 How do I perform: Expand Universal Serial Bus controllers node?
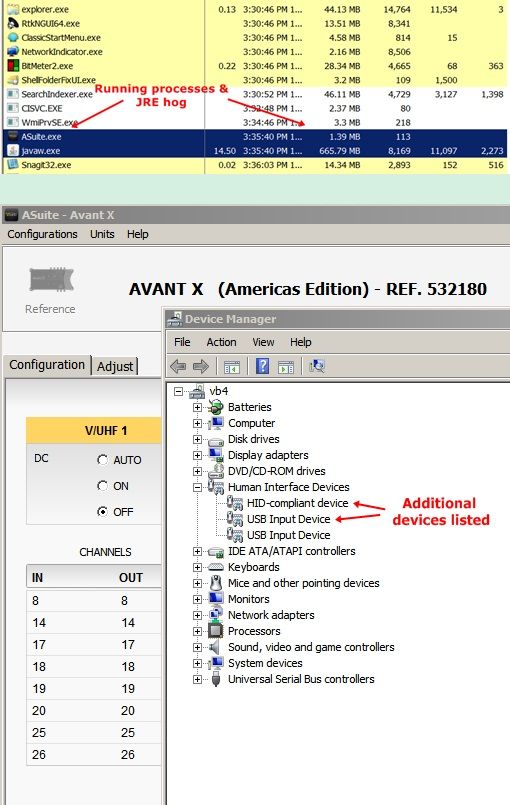point(197,679)
